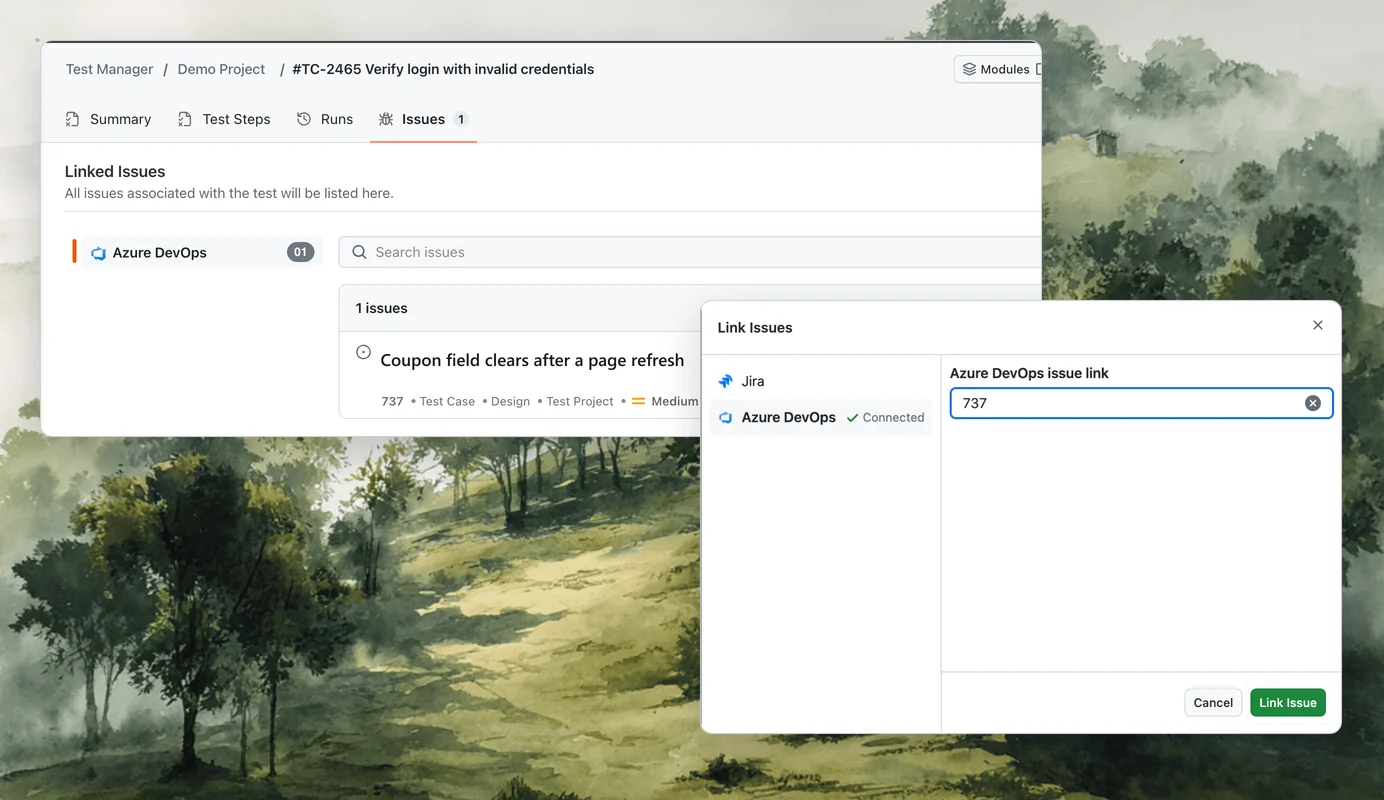Click the Azure DevOps logo in sidebar
This screenshot has width=1384, height=800.
coord(98,253)
